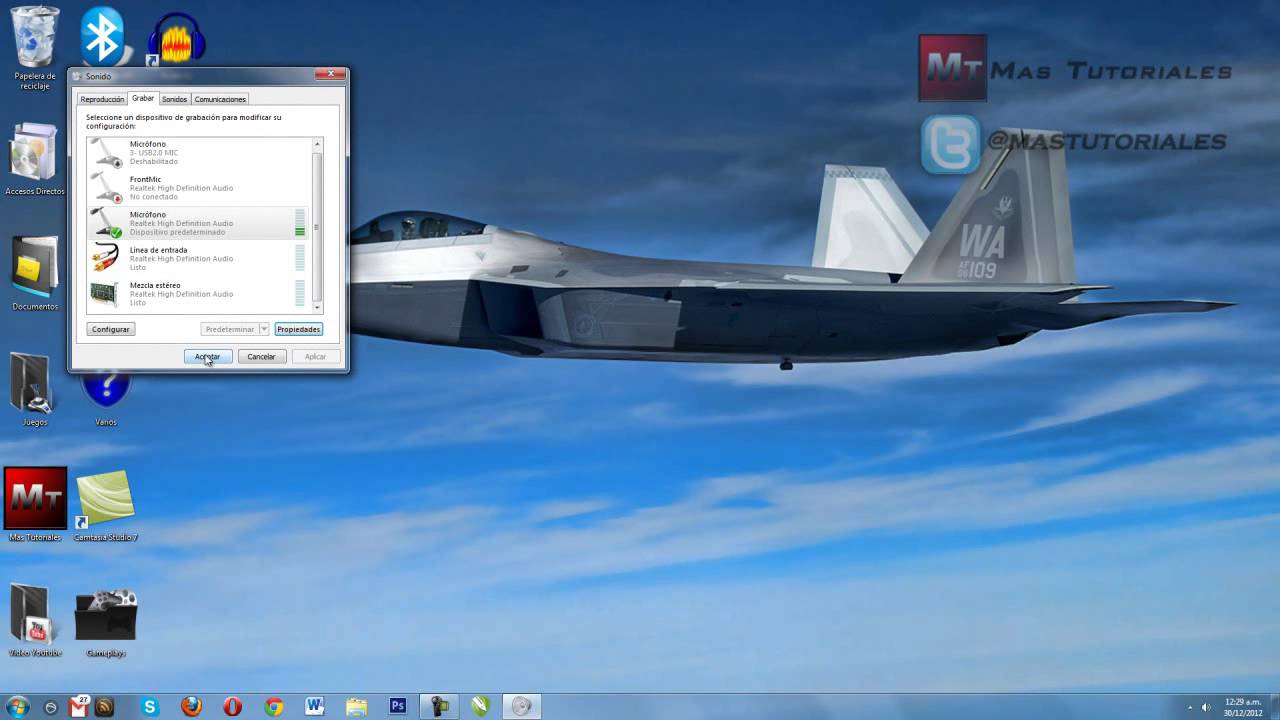Launch Skype from the taskbar

click(150, 707)
